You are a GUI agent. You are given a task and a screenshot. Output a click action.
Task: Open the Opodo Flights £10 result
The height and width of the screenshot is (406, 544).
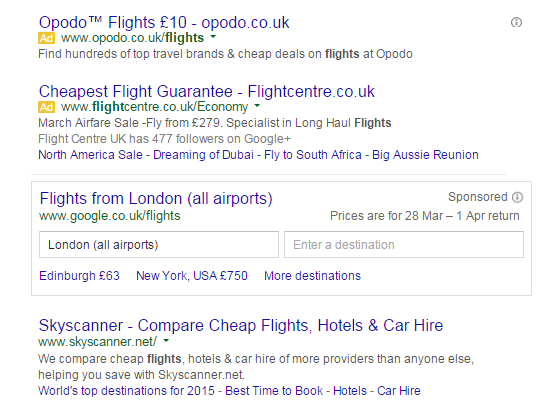[x=164, y=23]
